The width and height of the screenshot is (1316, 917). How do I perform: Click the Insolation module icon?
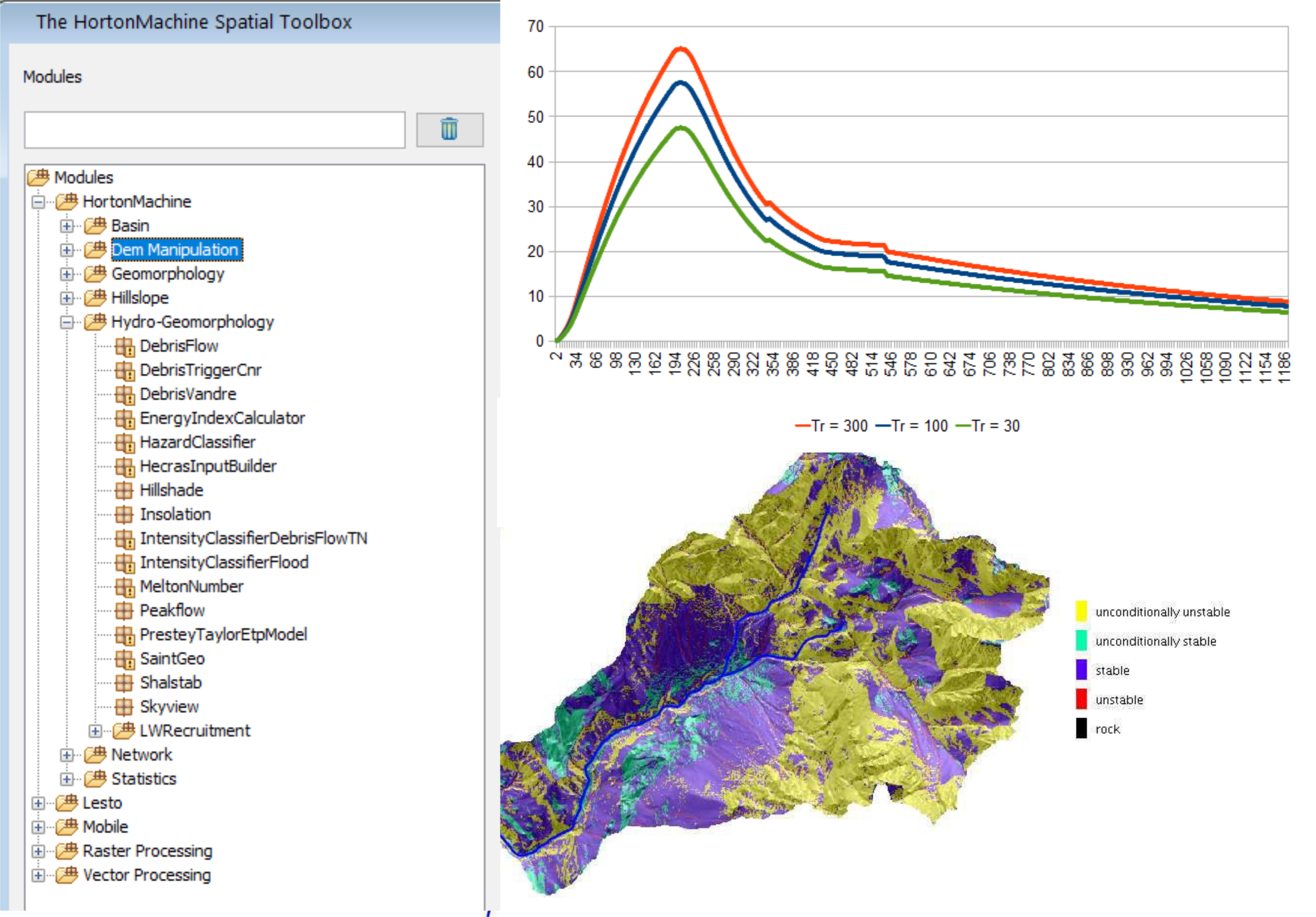point(124,515)
